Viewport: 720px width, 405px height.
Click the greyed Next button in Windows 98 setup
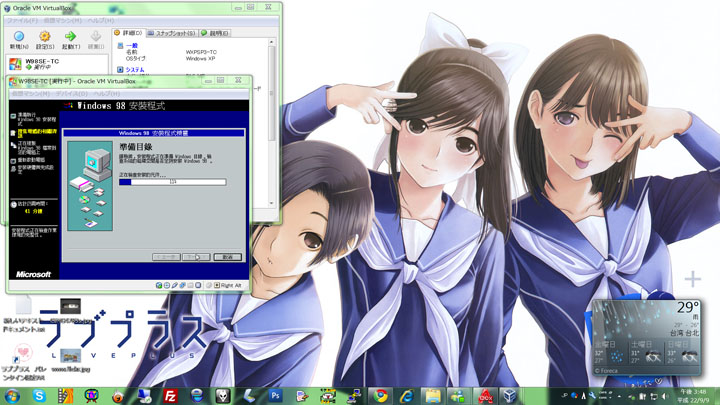pos(196,257)
